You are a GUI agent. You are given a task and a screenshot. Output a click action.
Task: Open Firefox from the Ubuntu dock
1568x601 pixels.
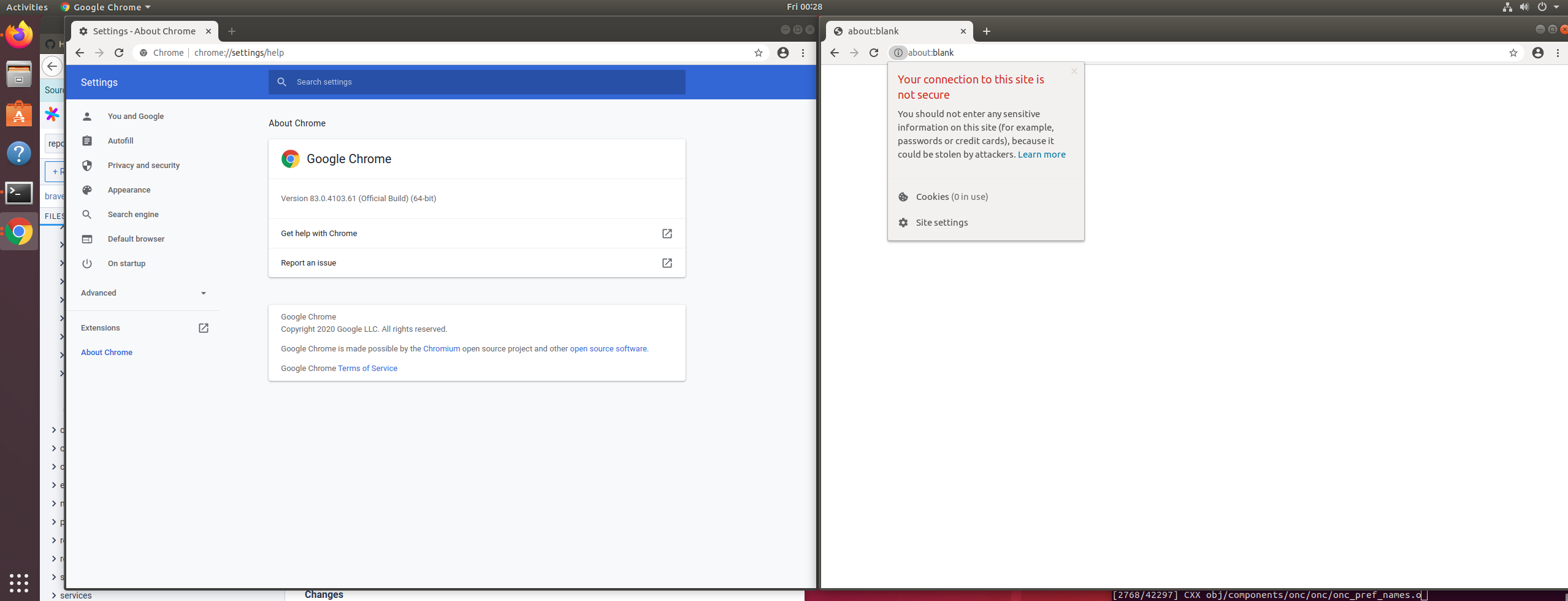(x=19, y=35)
